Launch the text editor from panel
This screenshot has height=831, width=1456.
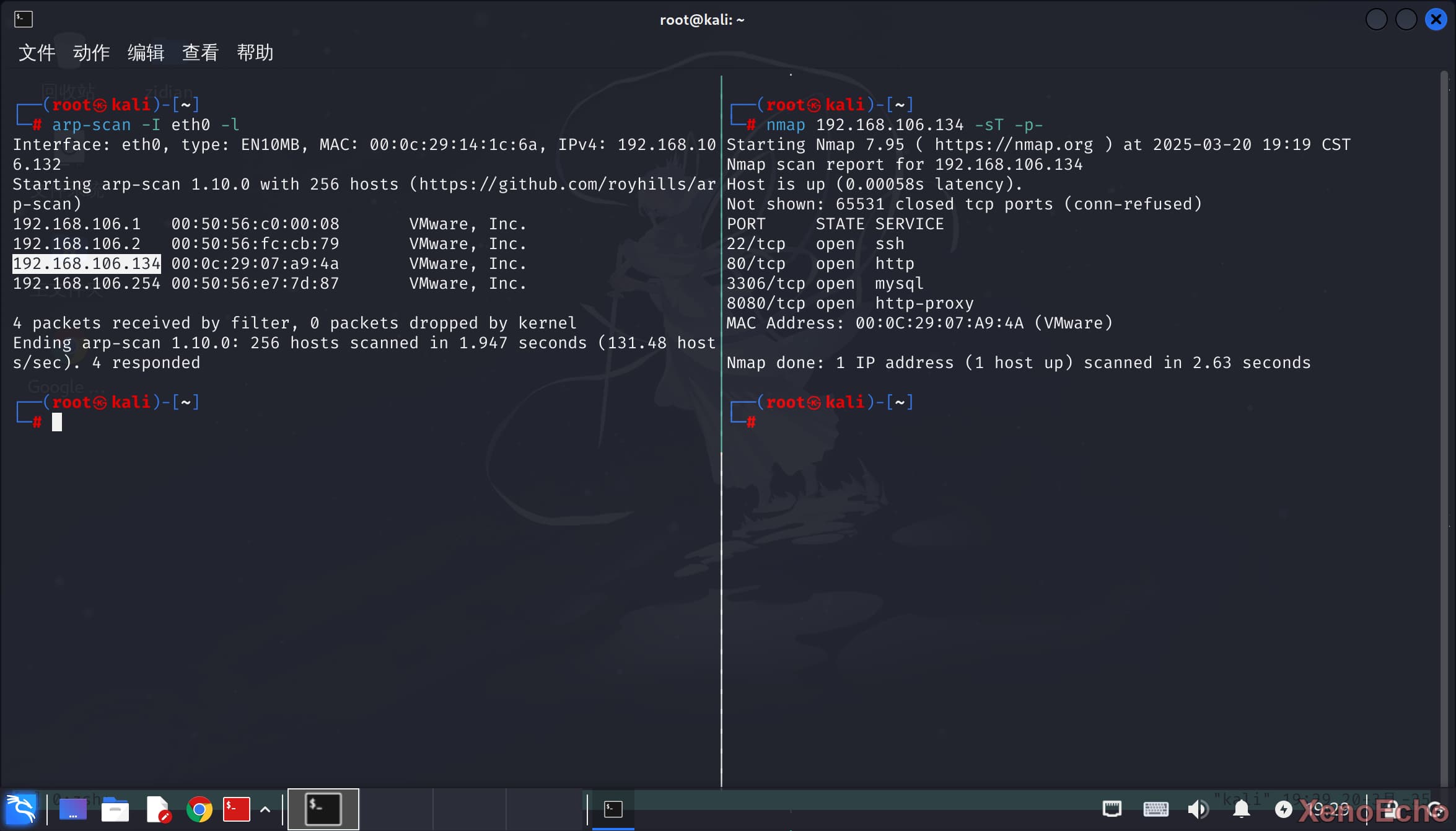point(157,809)
